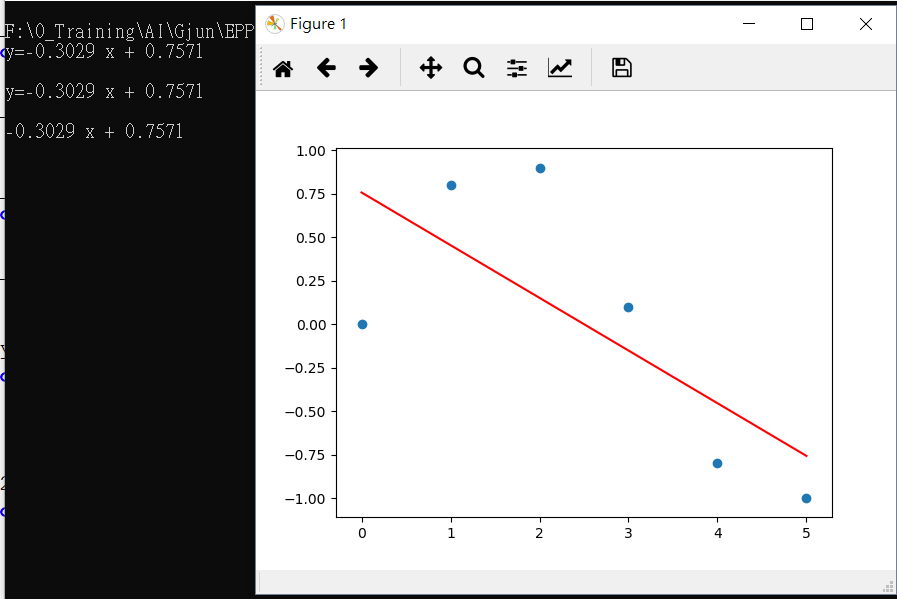
Task: Select the Zoom to rectangle magnifier tool
Action: click(x=474, y=68)
